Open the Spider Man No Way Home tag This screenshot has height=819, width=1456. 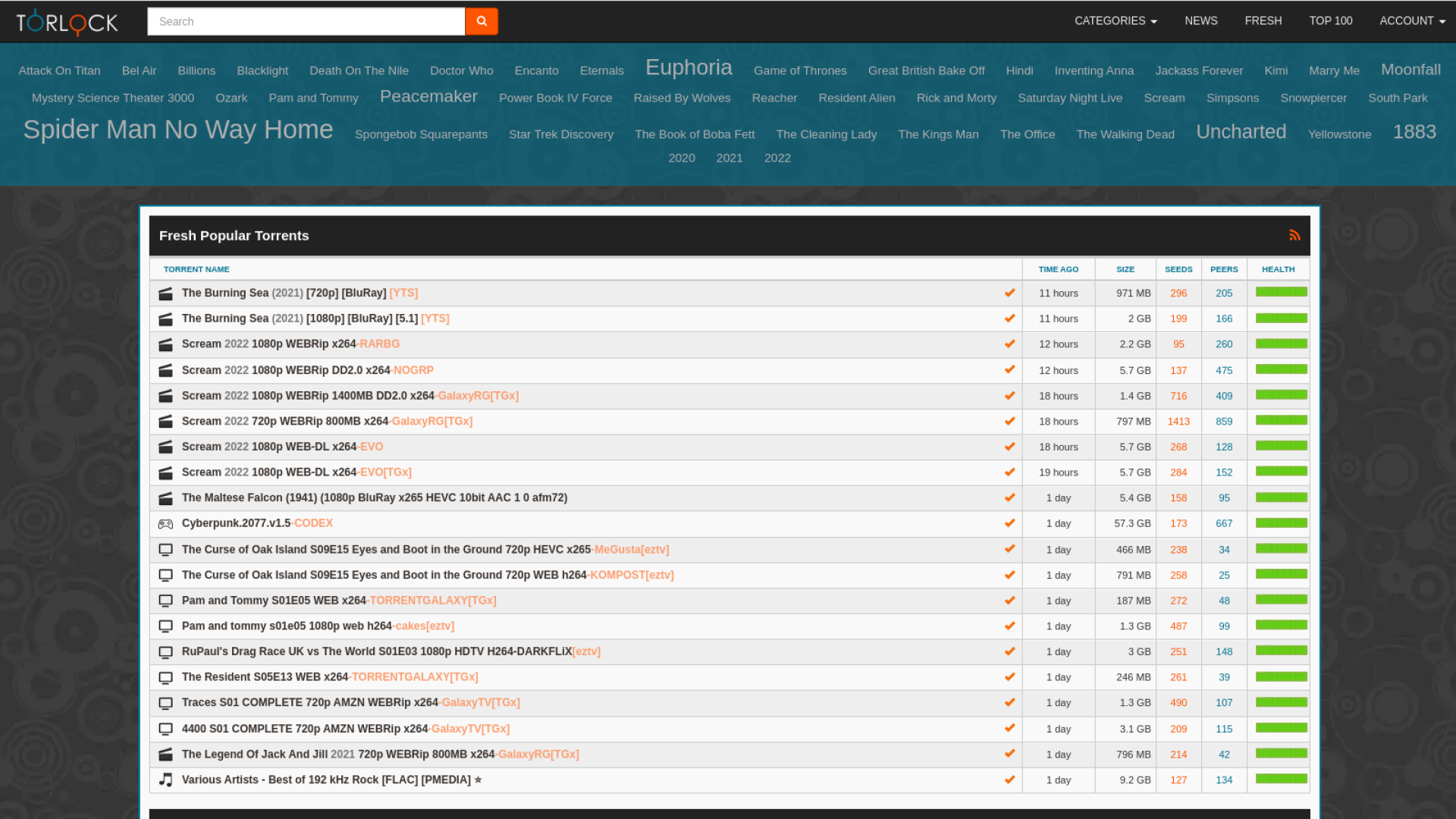(178, 130)
